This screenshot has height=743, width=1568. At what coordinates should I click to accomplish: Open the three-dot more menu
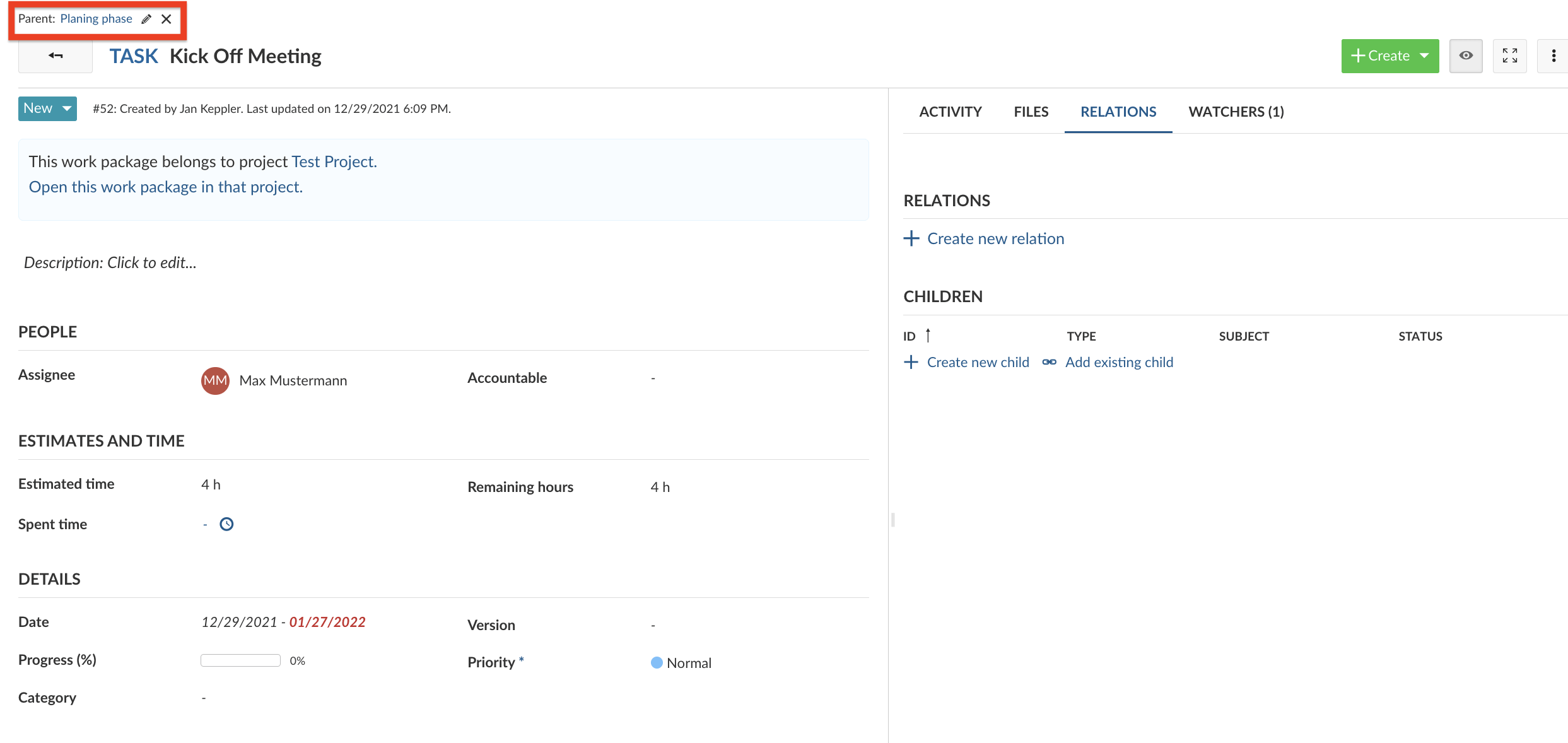tap(1553, 56)
